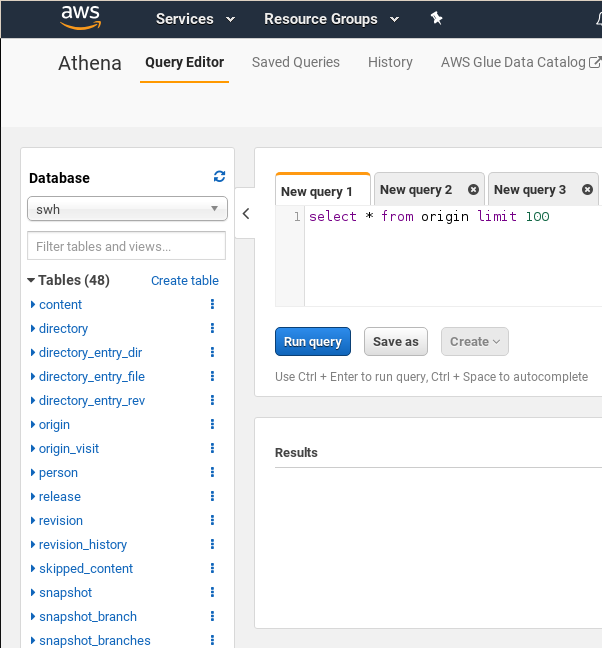Open options menu for directory_entry_rev table

click(x=212, y=400)
